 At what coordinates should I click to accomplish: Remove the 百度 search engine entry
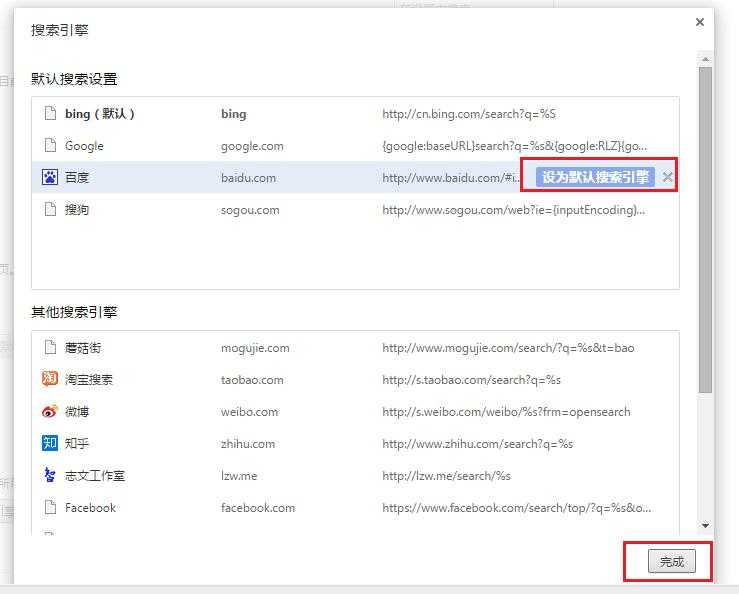point(667,177)
